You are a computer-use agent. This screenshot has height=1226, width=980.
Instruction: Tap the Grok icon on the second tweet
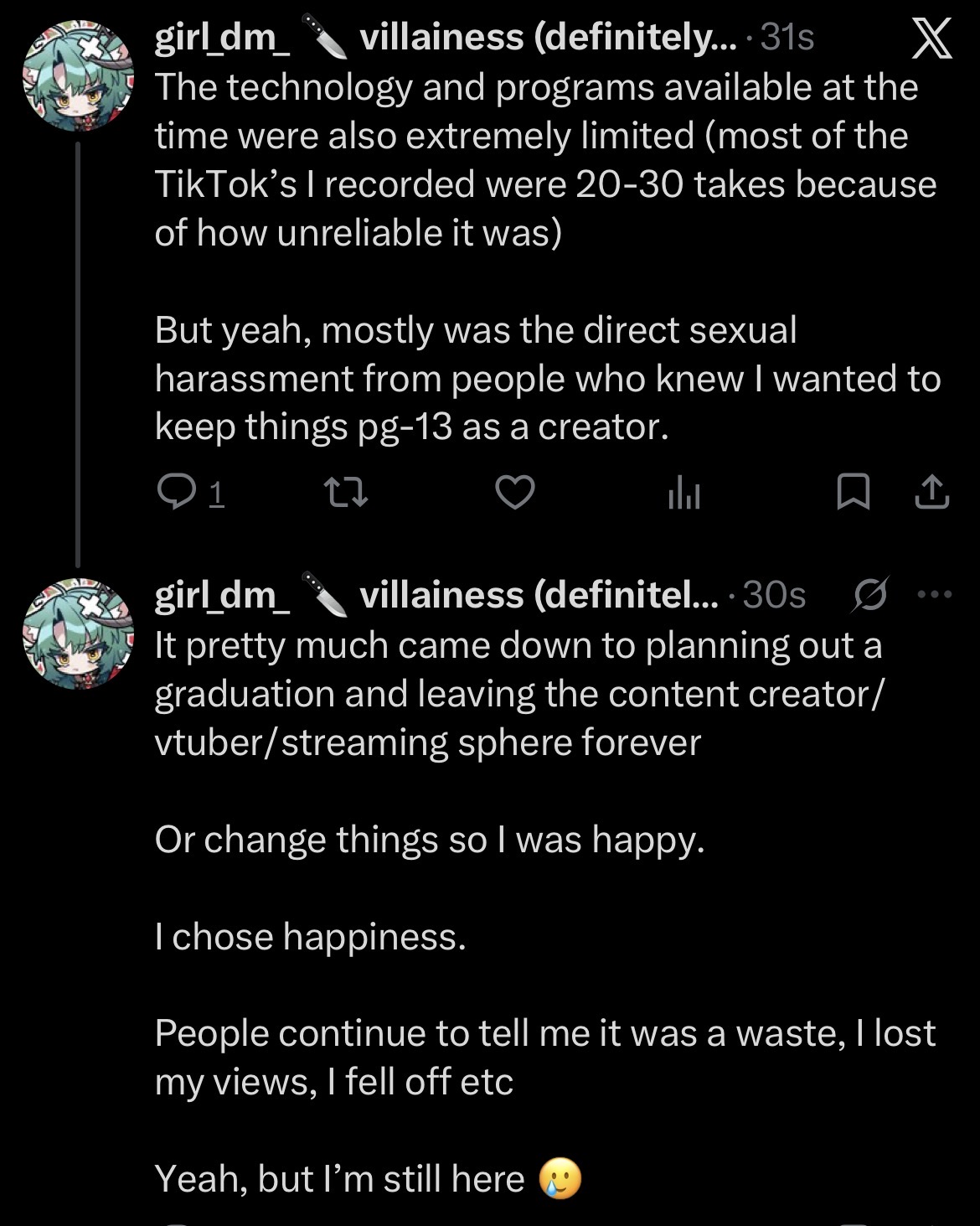click(x=869, y=594)
